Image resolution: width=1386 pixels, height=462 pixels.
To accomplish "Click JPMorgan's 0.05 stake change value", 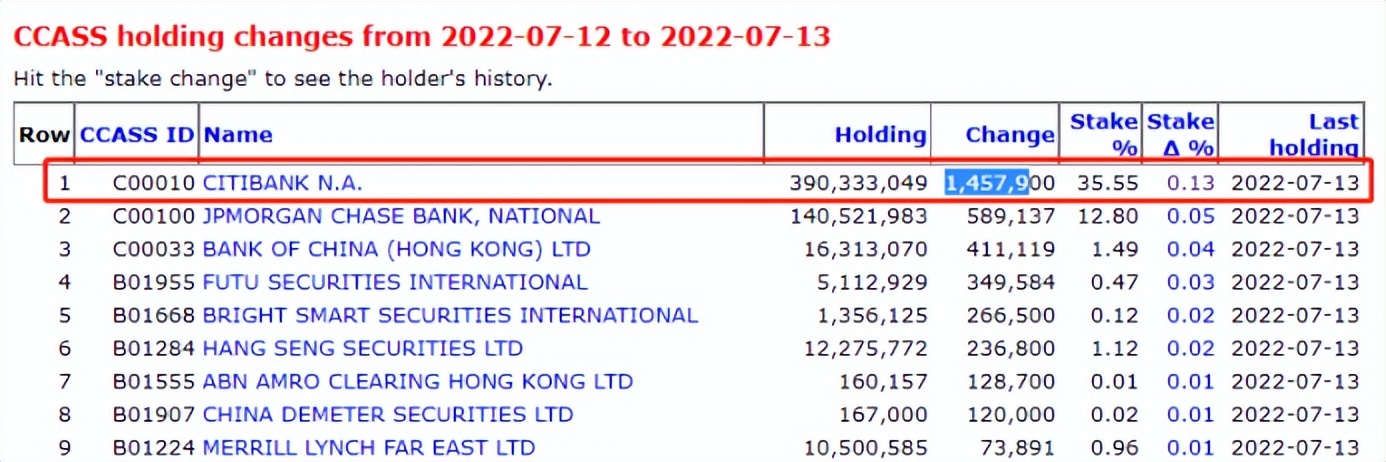I will [1195, 216].
